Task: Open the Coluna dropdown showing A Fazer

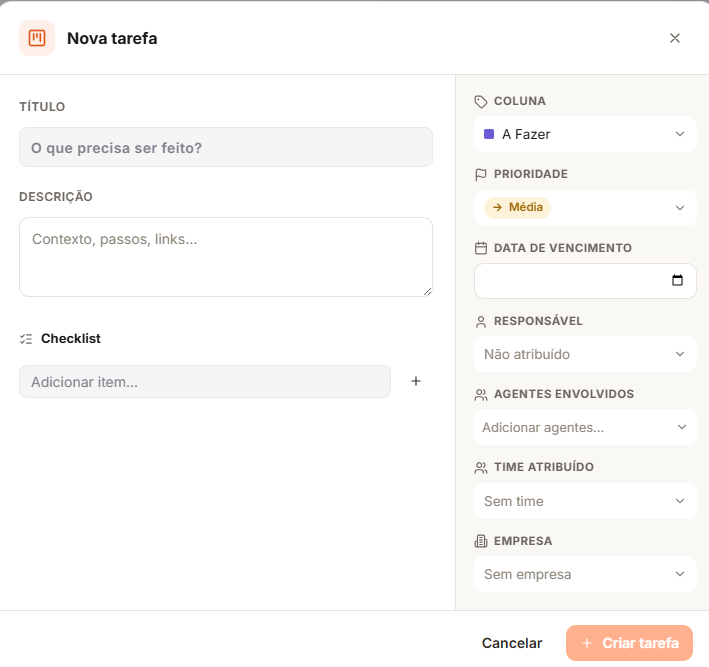Action: click(x=585, y=134)
